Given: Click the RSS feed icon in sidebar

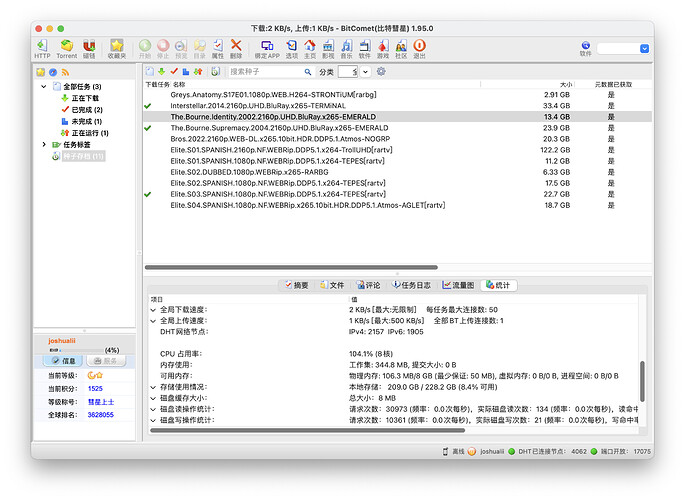Looking at the screenshot, I should click(x=65, y=72).
